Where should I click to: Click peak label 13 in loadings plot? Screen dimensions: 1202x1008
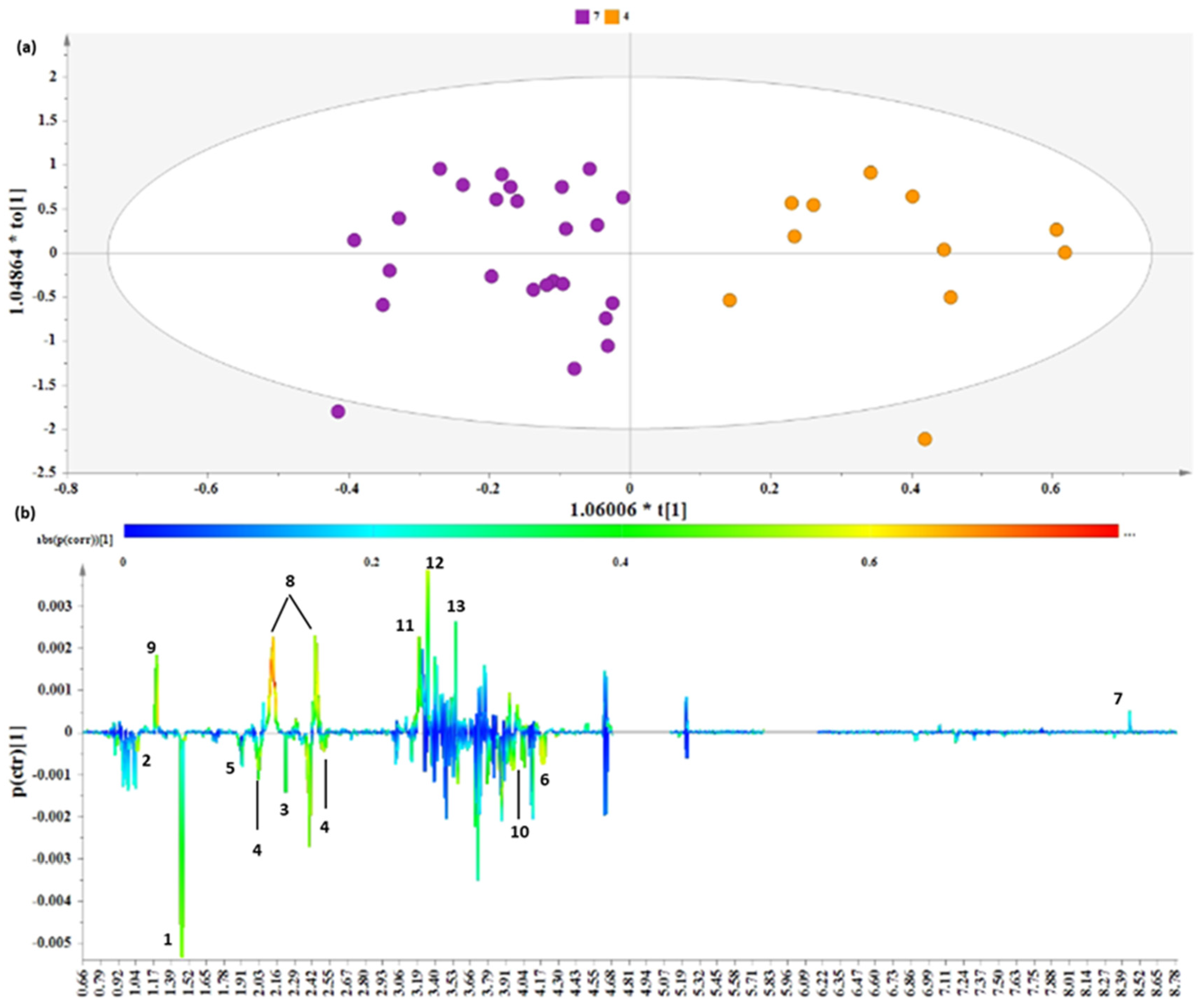455,607
